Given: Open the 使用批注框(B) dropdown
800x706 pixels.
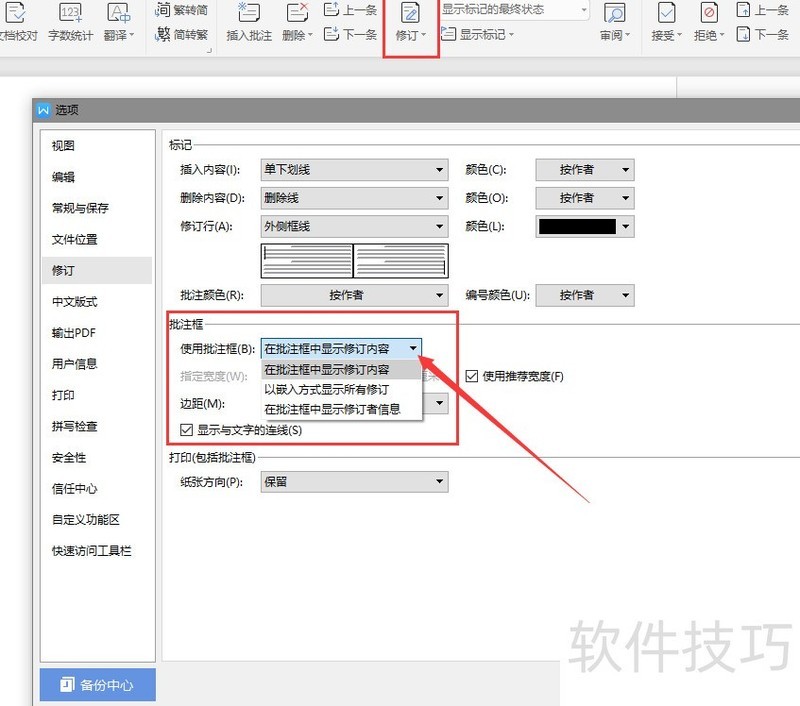Looking at the screenshot, I should pyautogui.click(x=413, y=349).
